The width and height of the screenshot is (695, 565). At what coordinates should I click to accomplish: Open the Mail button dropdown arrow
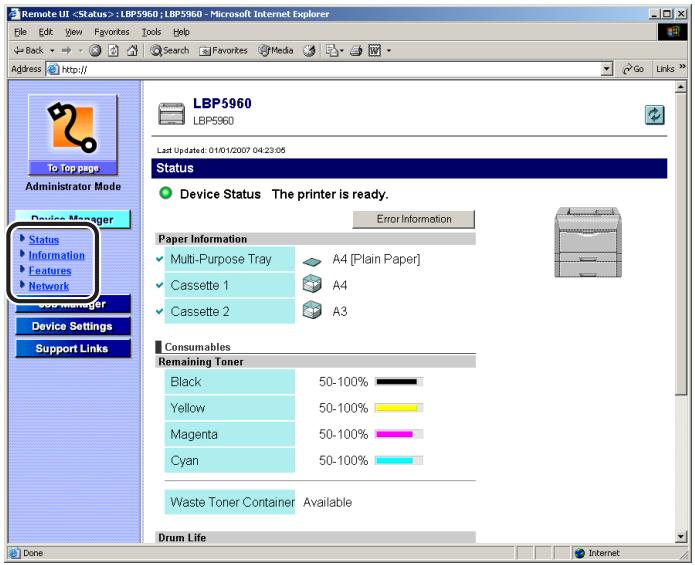coord(342,51)
